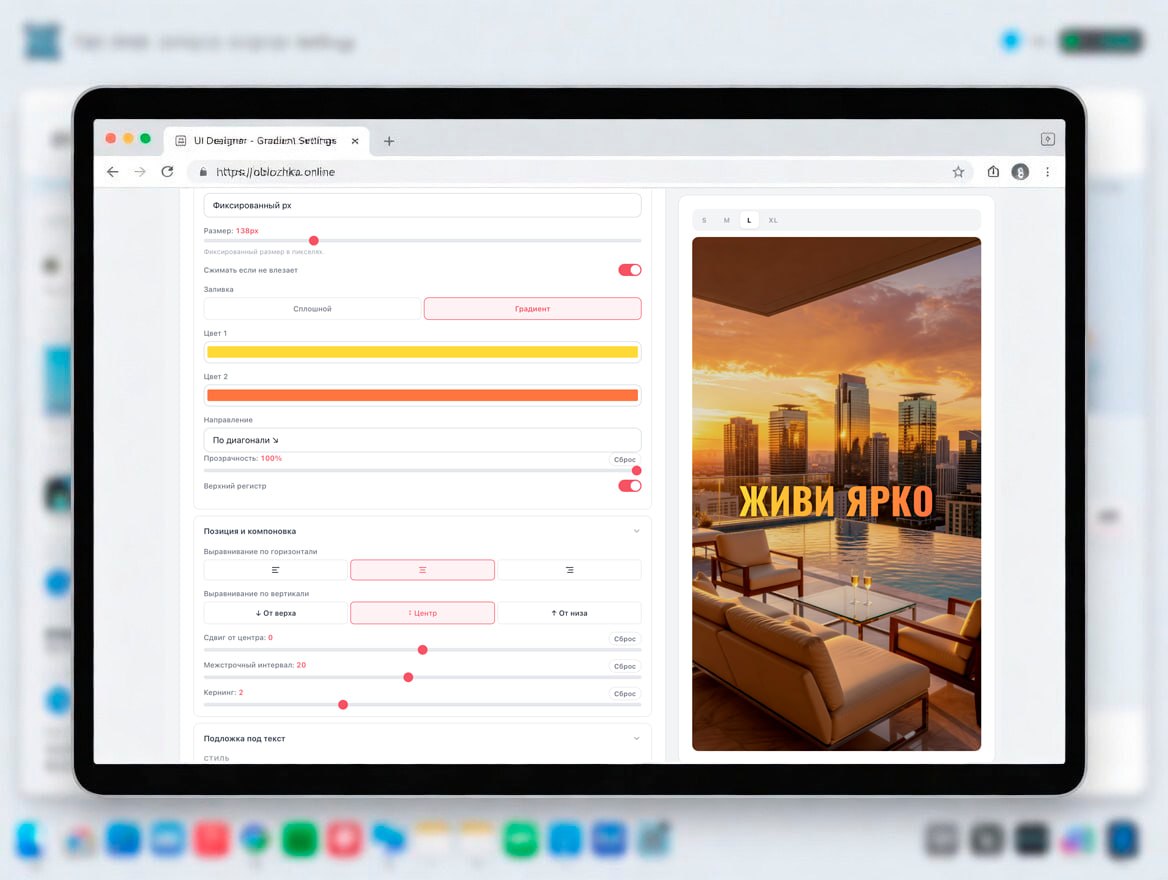The width and height of the screenshot is (1168, 880).
Task: Choose 'Сплошной' fill option
Action: click(x=312, y=309)
